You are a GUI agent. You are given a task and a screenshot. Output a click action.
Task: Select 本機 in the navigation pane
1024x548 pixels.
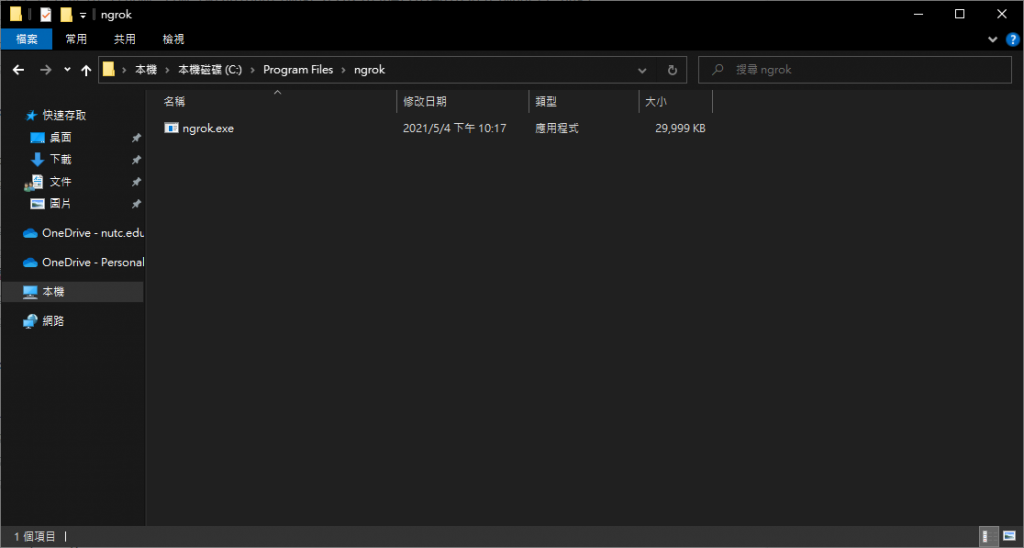point(53,292)
